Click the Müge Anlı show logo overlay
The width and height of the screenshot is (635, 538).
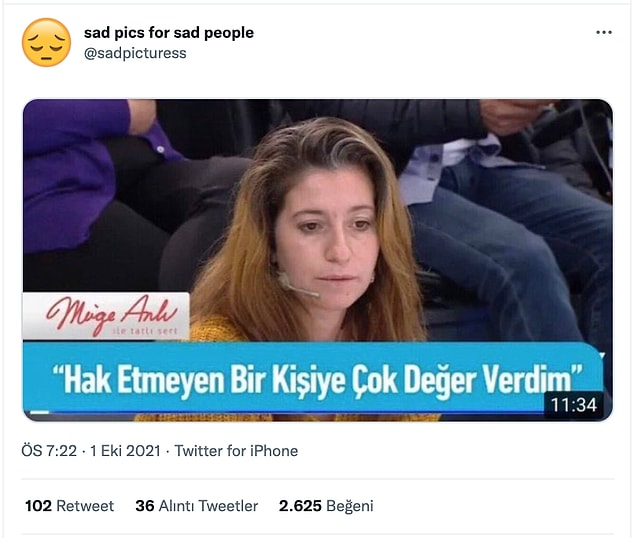click(106, 316)
